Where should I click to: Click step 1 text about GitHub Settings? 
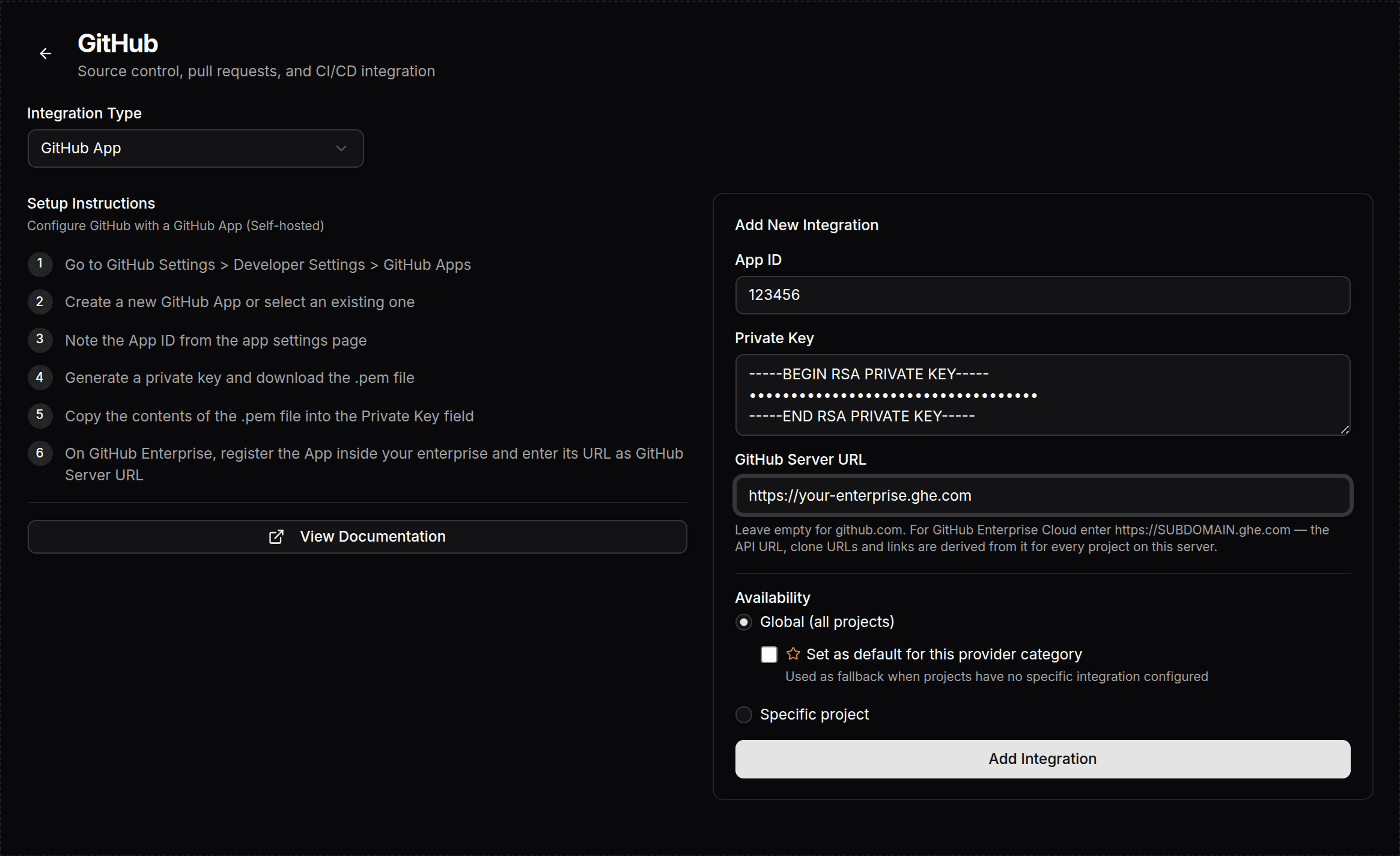268,265
